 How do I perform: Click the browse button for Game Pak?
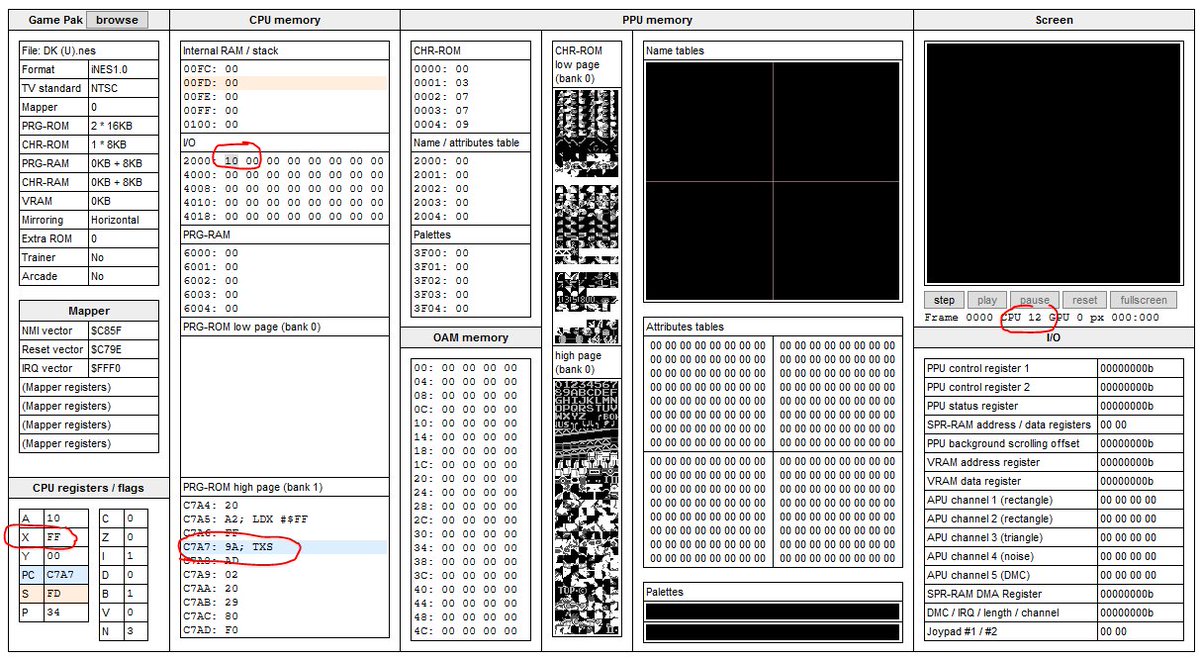pos(117,19)
